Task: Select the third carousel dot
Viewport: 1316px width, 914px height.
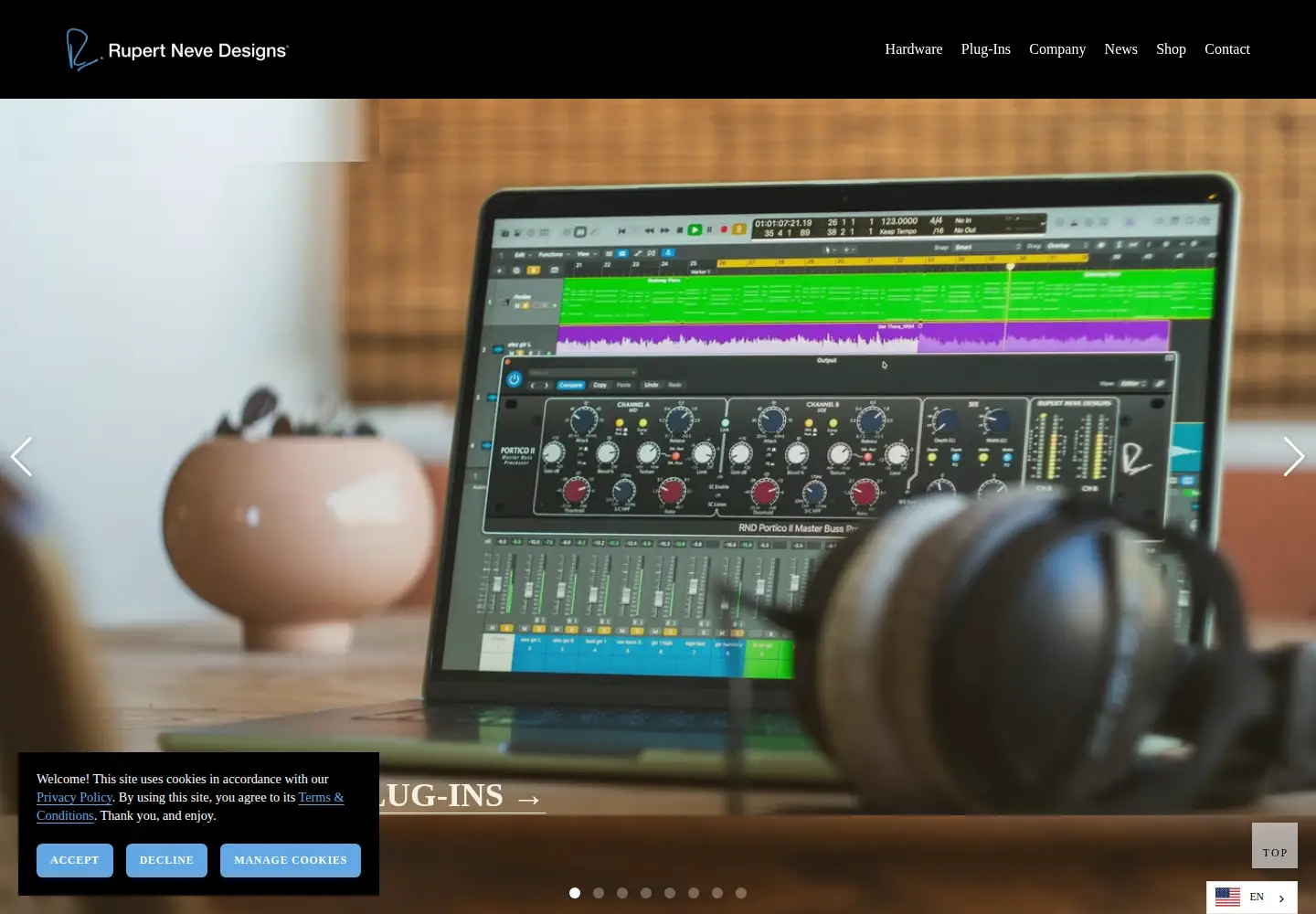Action: 622,893
